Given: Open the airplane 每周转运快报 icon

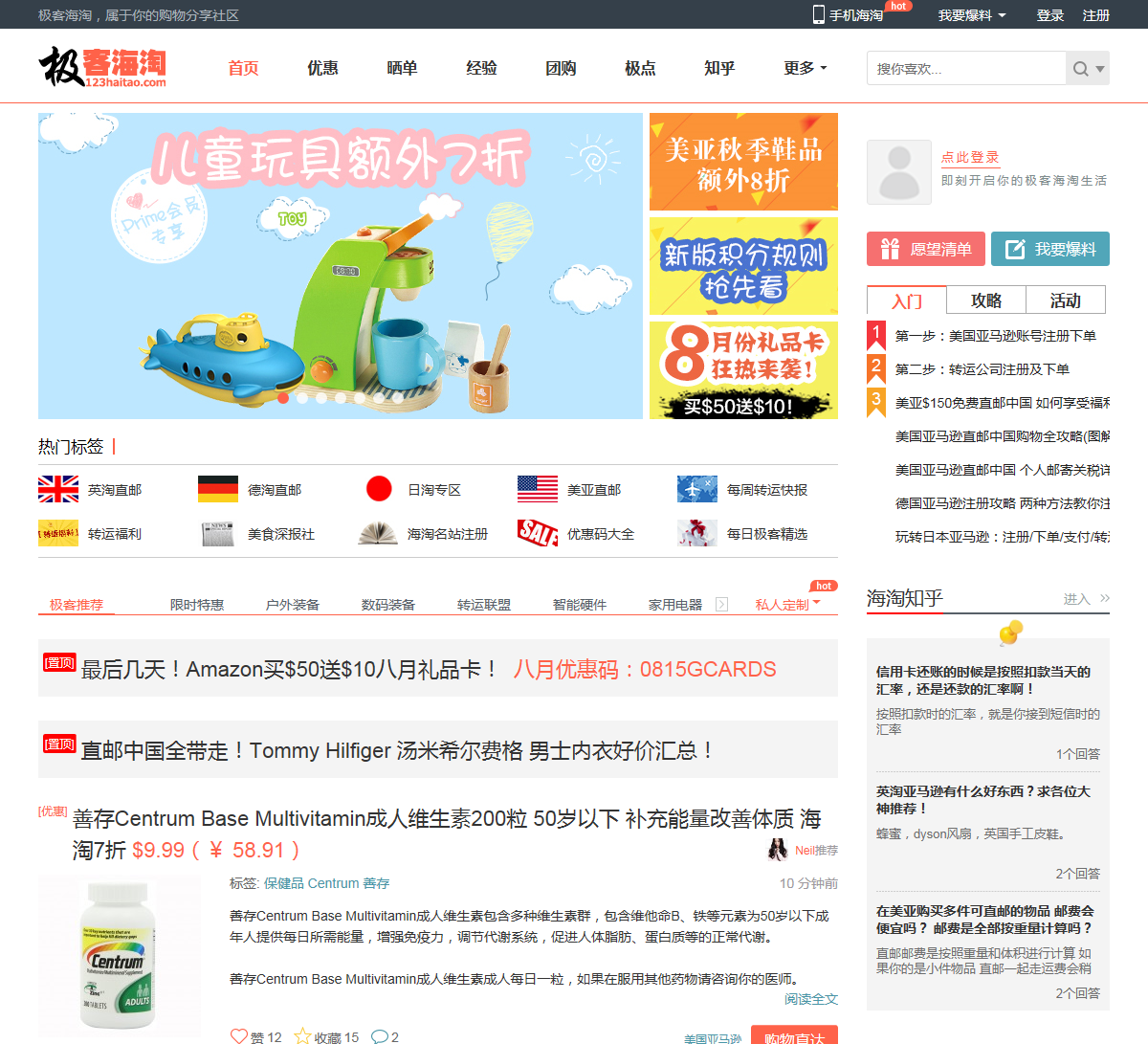Looking at the screenshot, I should pyautogui.click(x=697, y=489).
